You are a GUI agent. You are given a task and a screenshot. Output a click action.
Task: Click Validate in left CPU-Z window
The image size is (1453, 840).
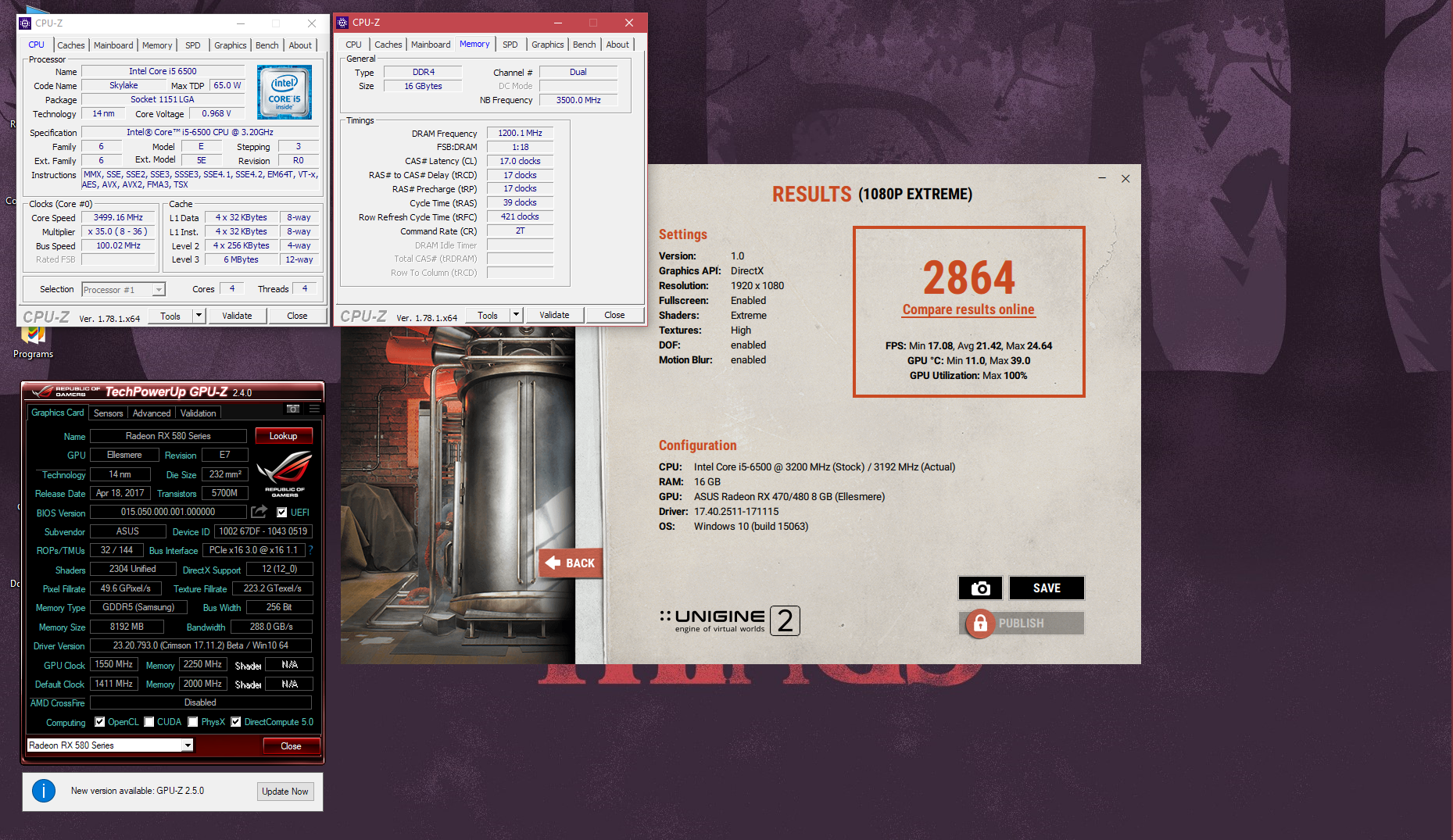coord(237,316)
